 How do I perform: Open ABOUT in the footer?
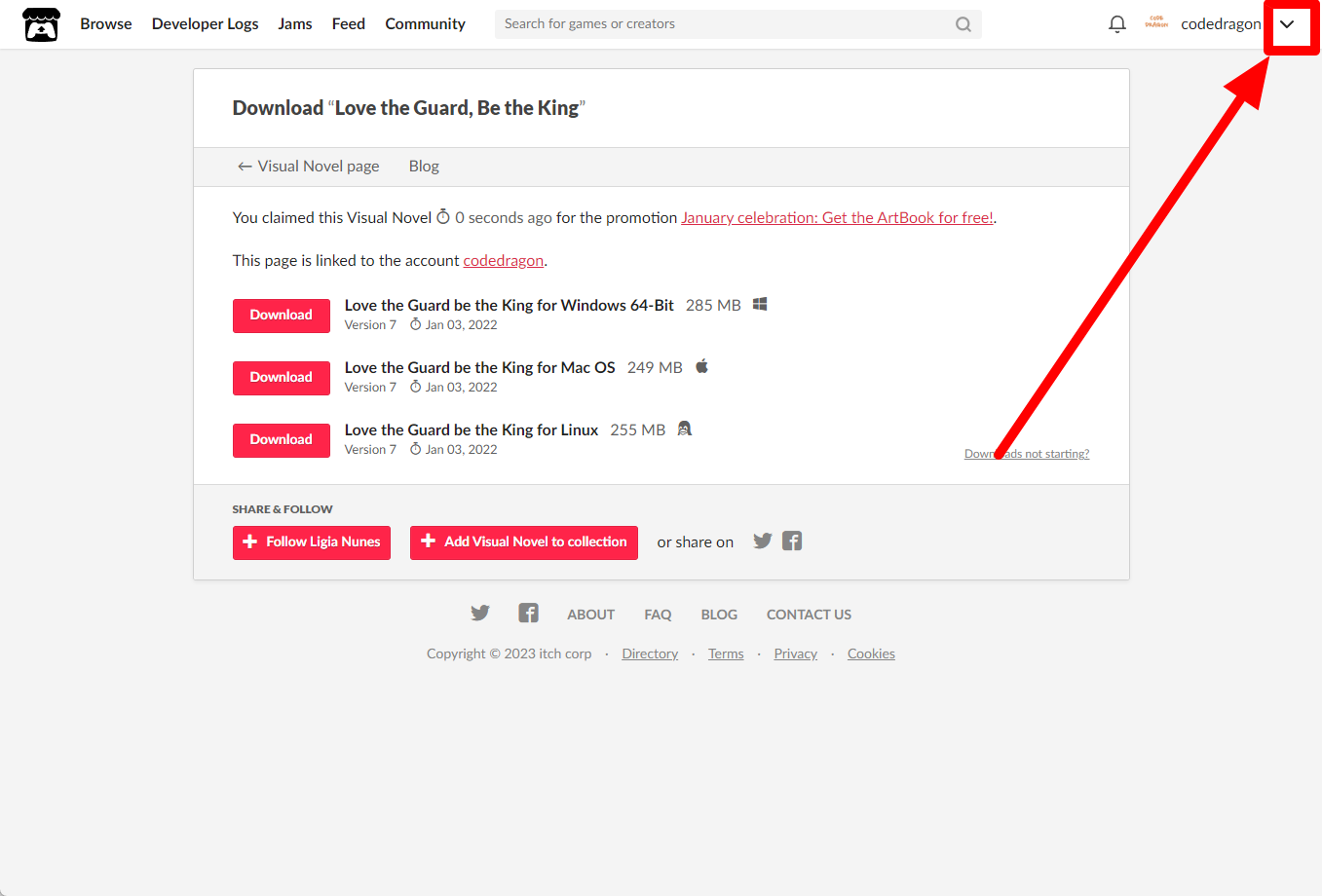(591, 615)
